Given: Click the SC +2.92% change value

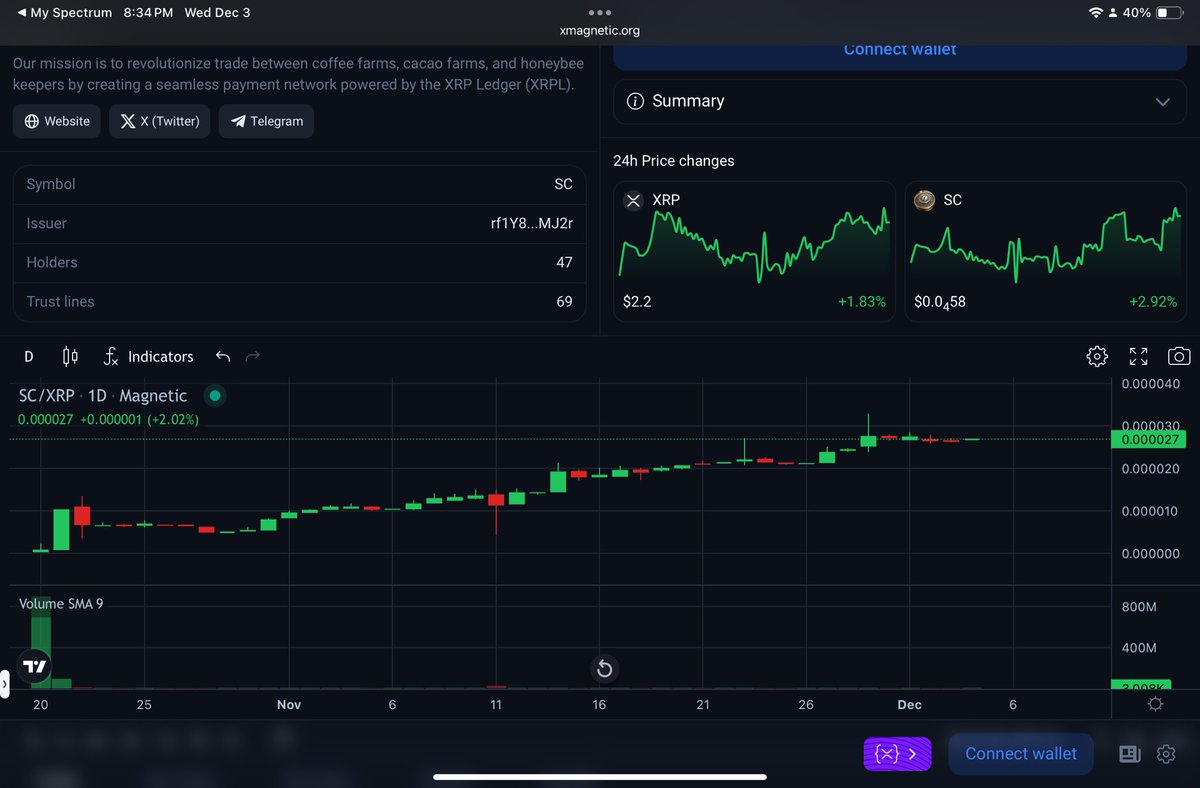Looking at the screenshot, I should (1153, 301).
